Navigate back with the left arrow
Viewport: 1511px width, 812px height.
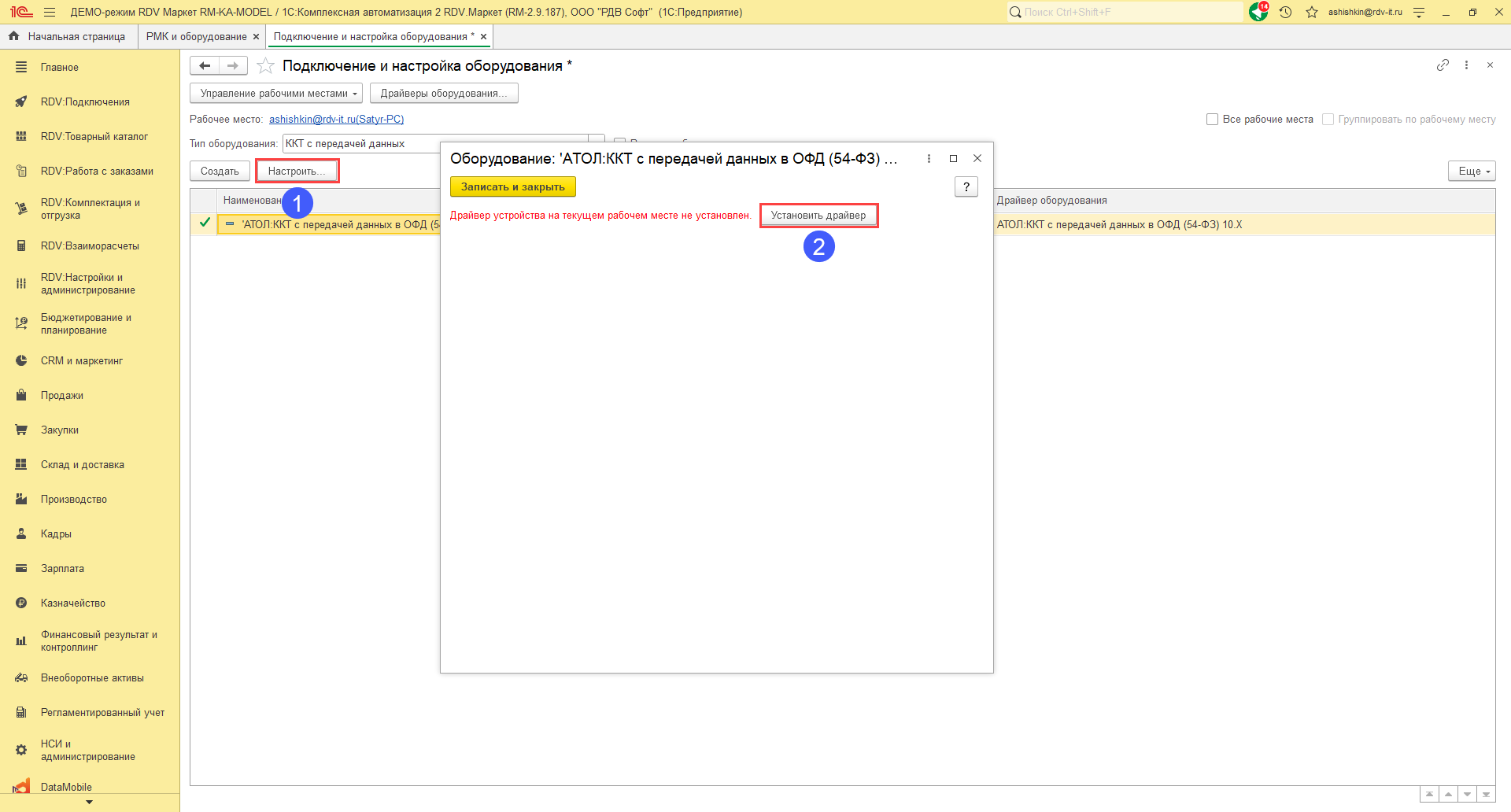[x=205, y=66]
